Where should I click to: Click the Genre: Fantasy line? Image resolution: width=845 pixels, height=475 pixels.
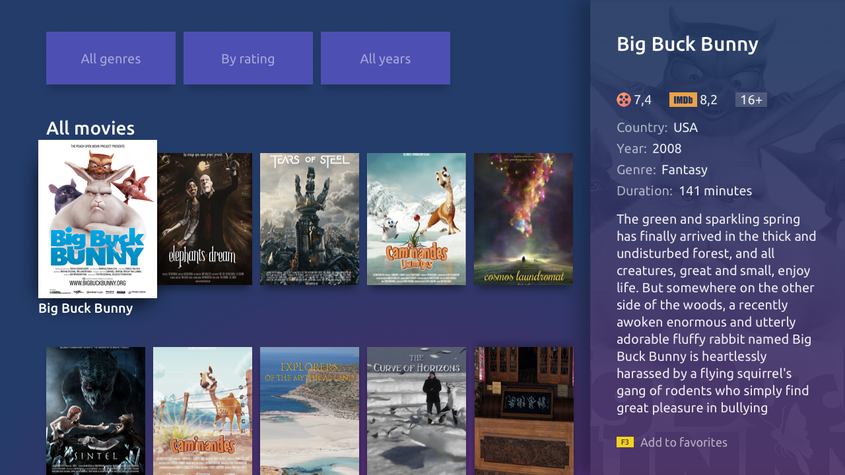(x=662, y=170)
